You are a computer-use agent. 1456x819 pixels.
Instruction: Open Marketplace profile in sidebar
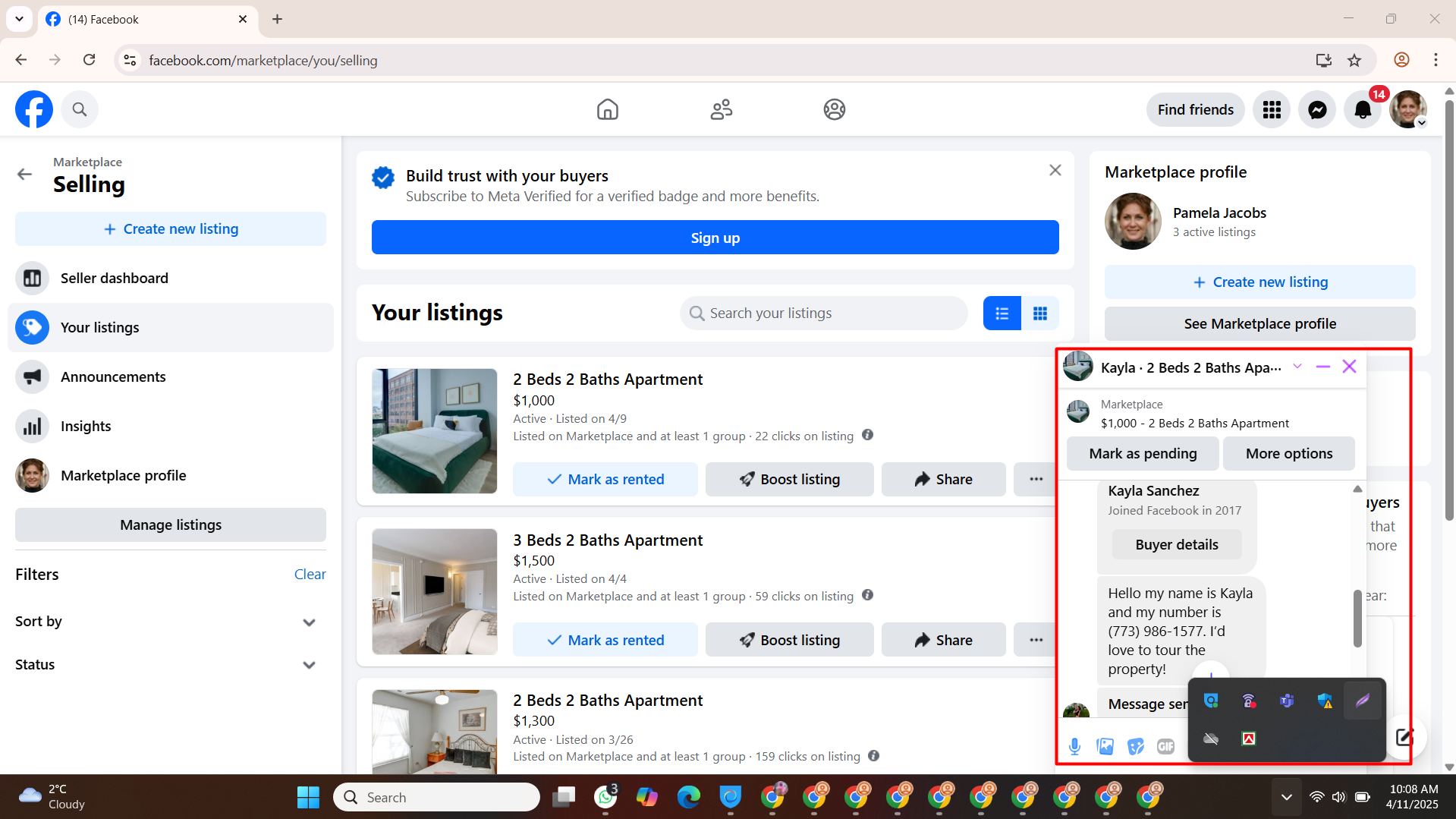coord(171,475)
